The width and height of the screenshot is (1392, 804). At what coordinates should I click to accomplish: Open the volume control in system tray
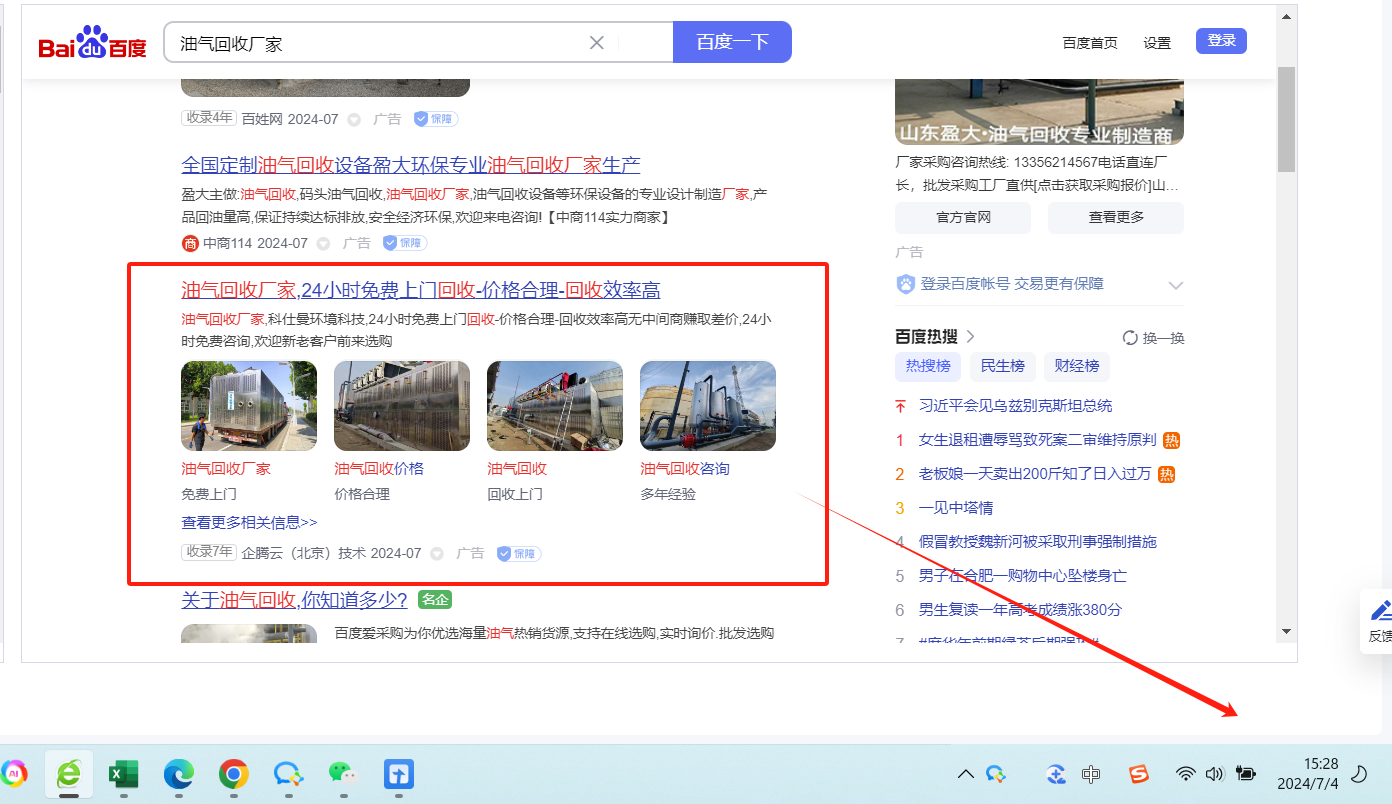coord(1215,773)
